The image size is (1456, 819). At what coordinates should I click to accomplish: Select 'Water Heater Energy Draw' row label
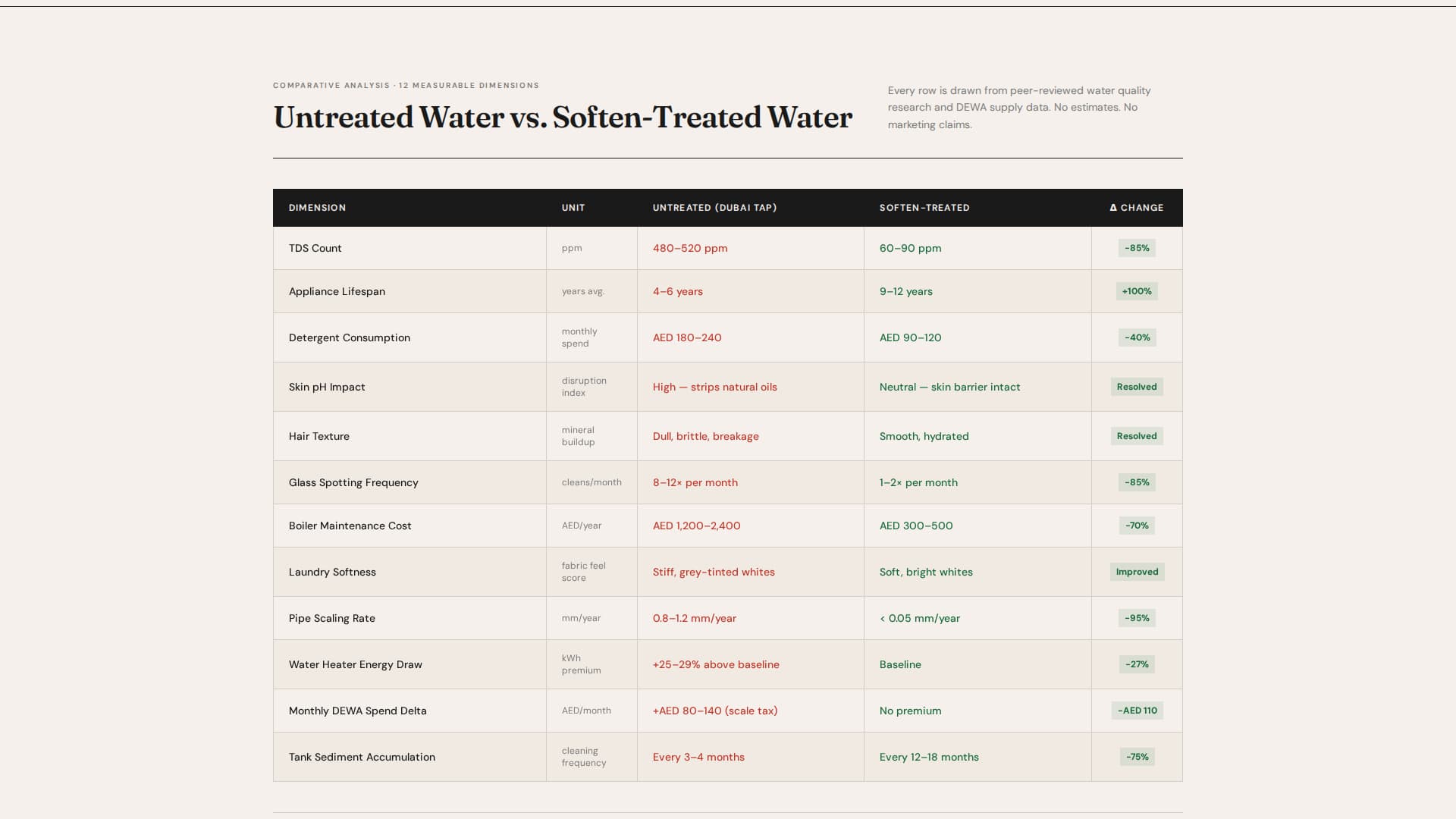[355, 664]
